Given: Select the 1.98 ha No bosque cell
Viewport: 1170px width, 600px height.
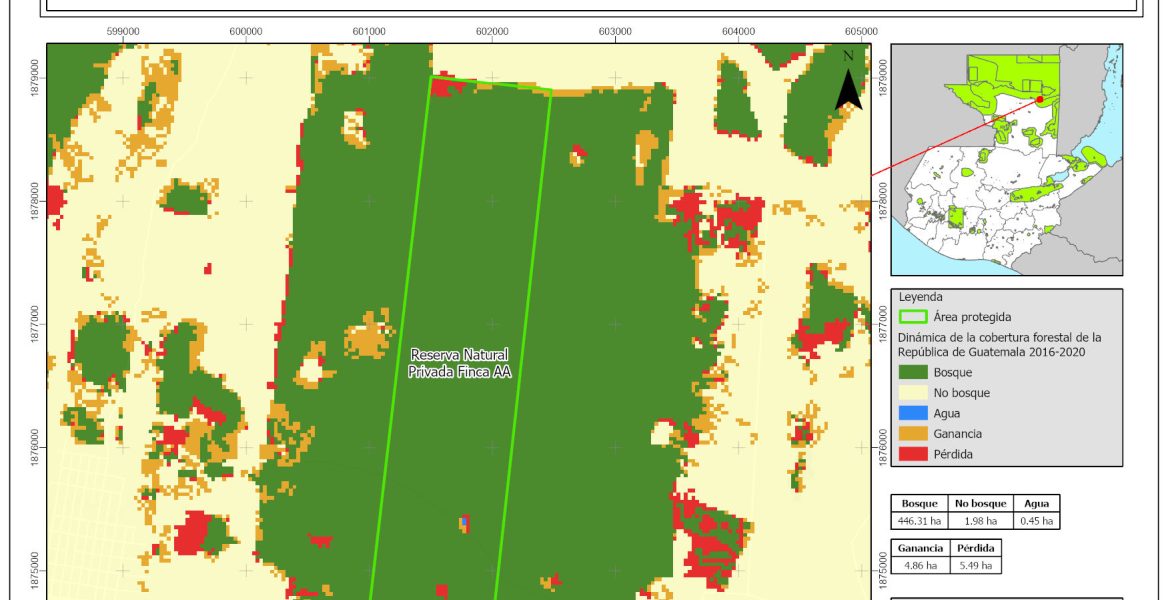Looking at the screenshot, I should tap(981, 521).
